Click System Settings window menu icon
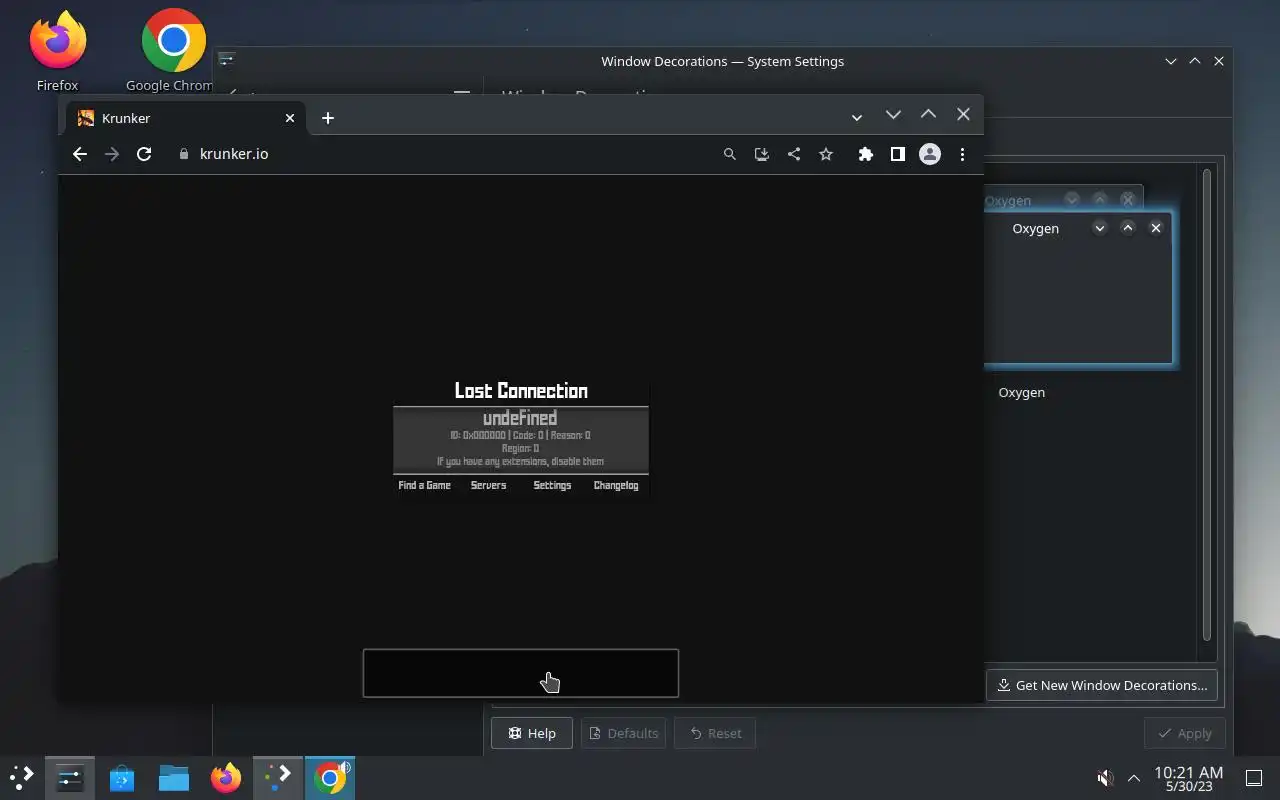This screenshot has width=1280, height=800. (x=227, y=60)
